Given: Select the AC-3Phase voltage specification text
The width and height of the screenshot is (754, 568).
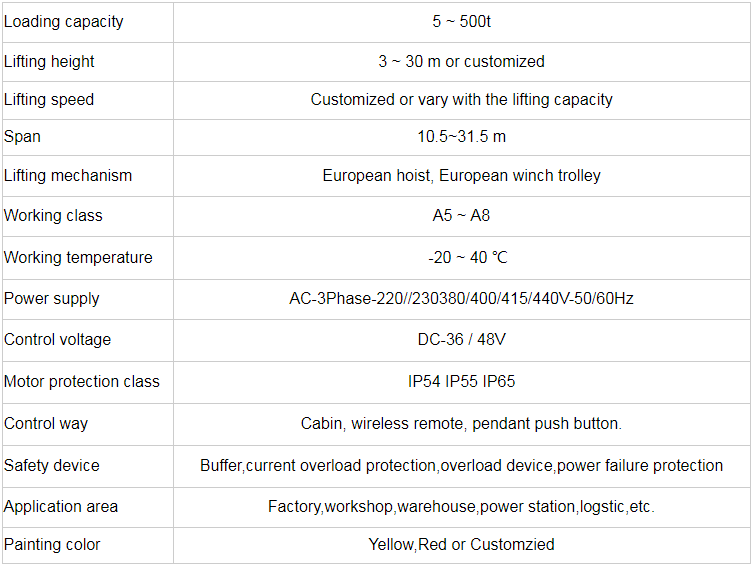Looking at the screenshot, I should pos(461,299).
